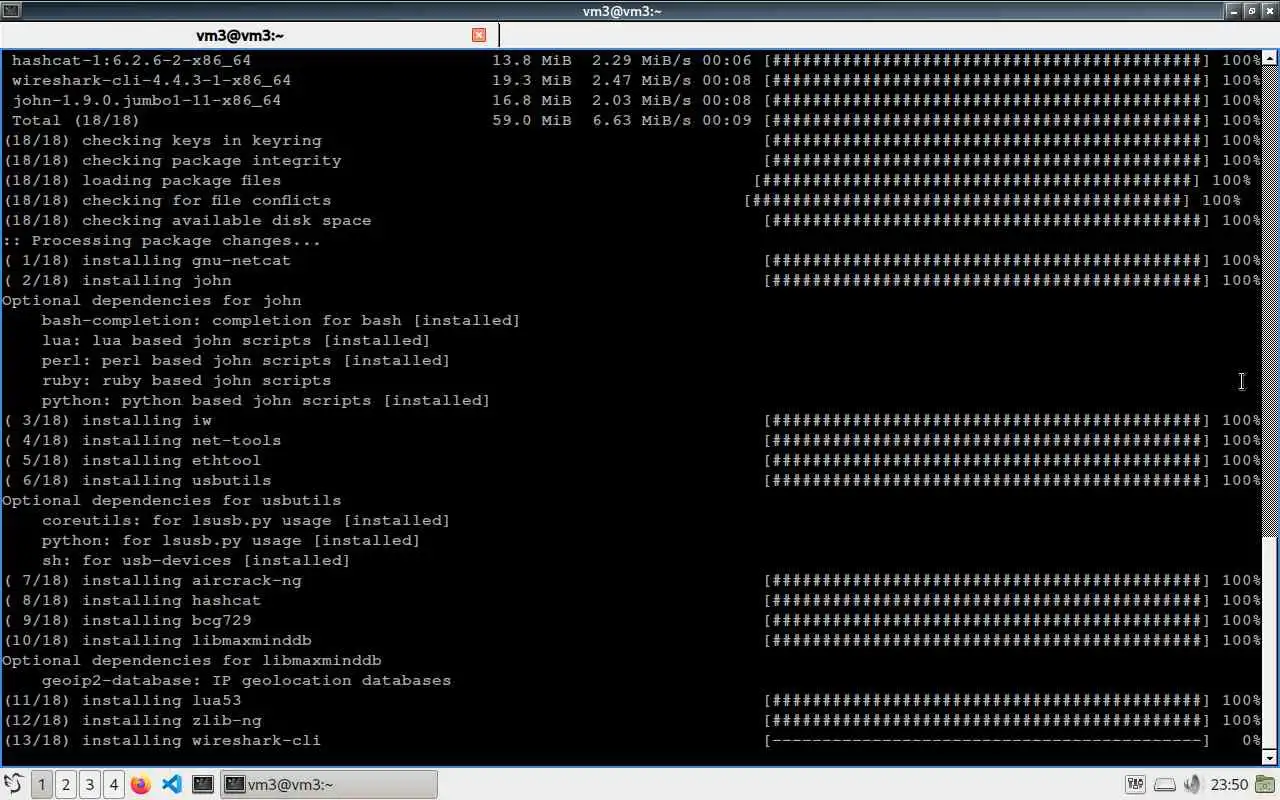Close the terminal window
This screenshot has height=800, width=1280.
click(x=1269, y=11)
